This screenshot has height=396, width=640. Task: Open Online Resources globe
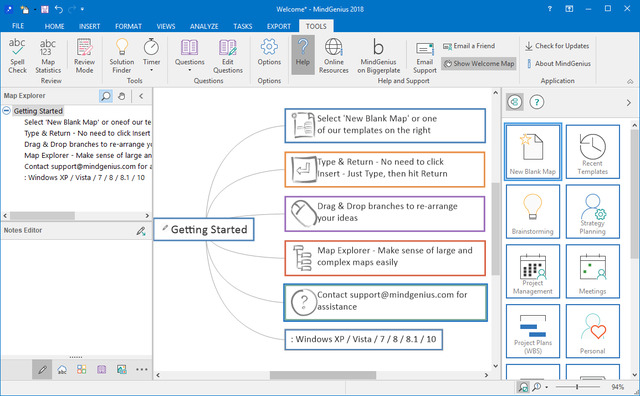click(x=333, y=56)
